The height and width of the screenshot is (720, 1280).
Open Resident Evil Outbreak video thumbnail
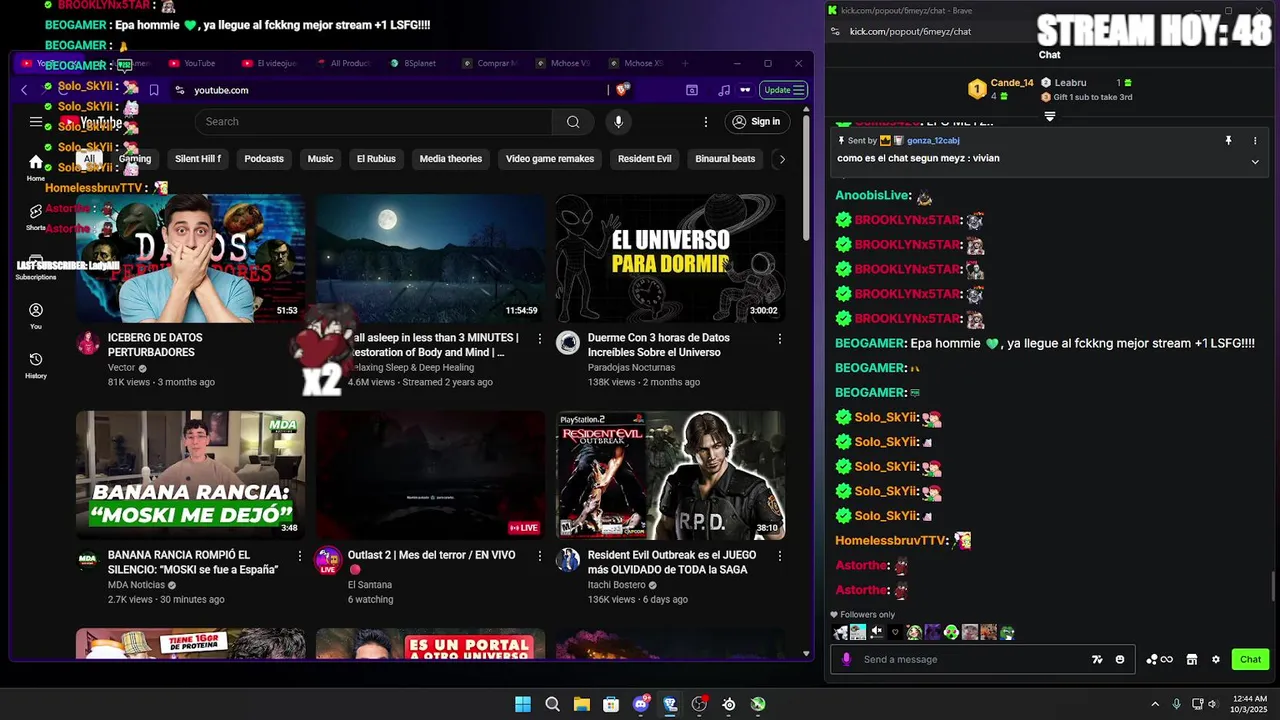pyautogui.click(x=671, y=475)
